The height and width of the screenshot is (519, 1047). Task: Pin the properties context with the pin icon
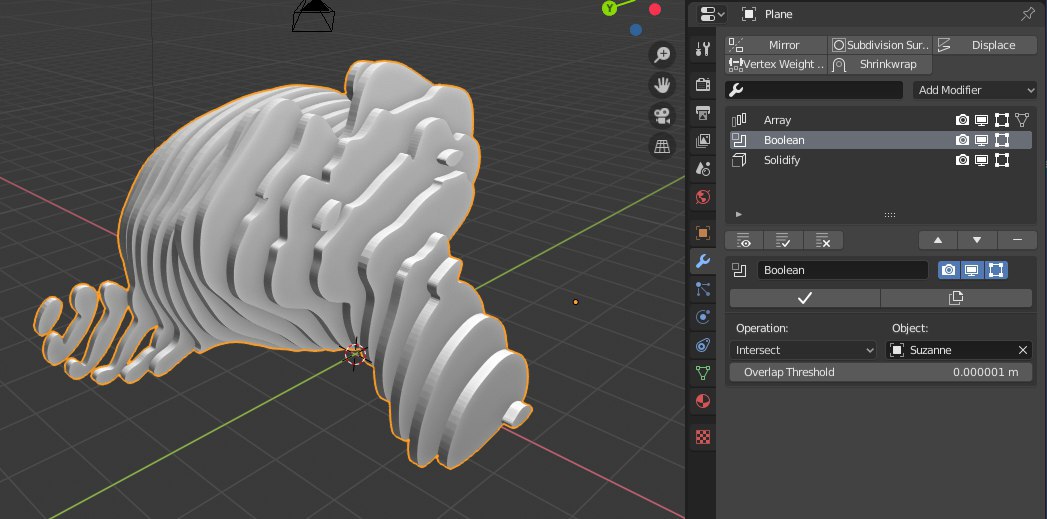click(x=1028, y=14)
